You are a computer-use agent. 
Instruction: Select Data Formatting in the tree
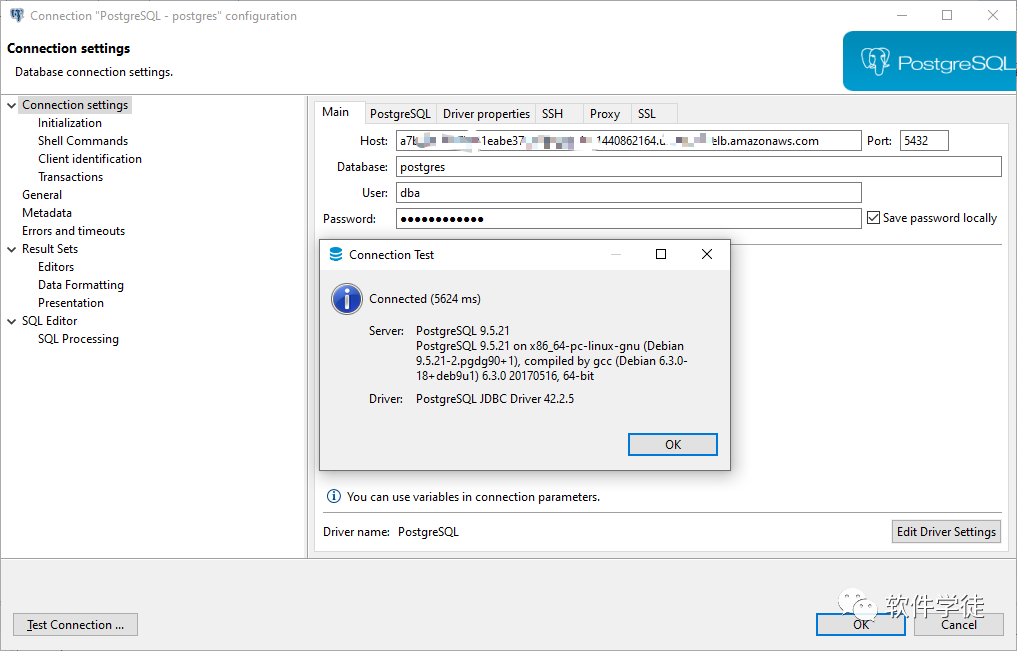[80, 285]
